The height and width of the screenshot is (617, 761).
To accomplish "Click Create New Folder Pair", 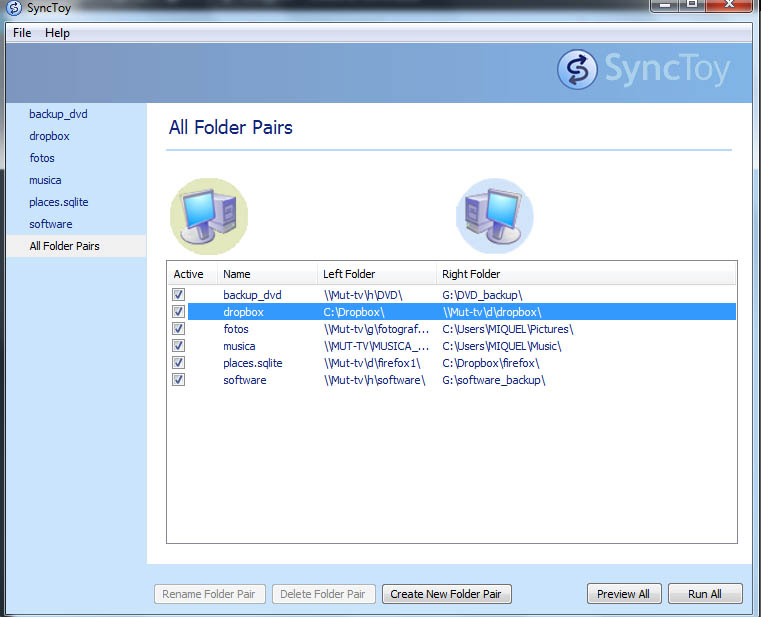I will click(447, 594).
